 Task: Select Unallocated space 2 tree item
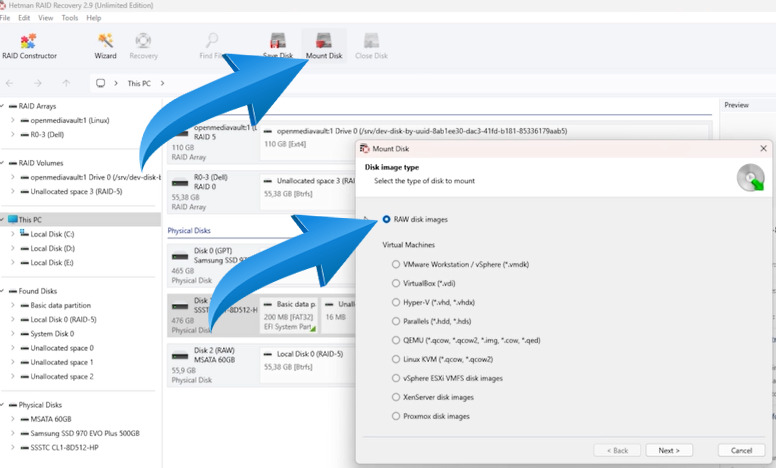pyautogui.click(x=62, y=376)
